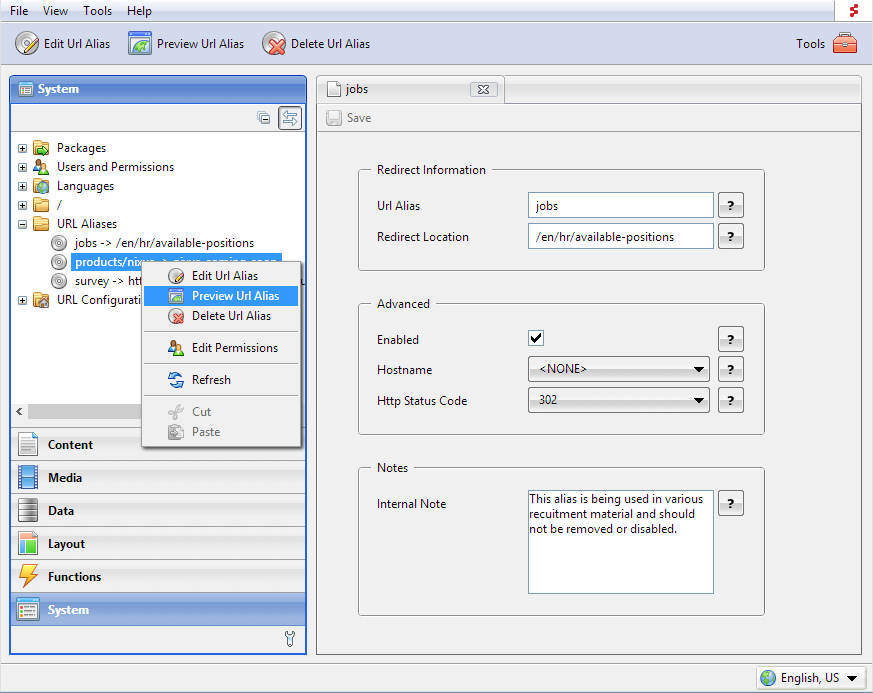
Task: Choose Edit Permissions from the context menu
Action: (x=234, y=348)
